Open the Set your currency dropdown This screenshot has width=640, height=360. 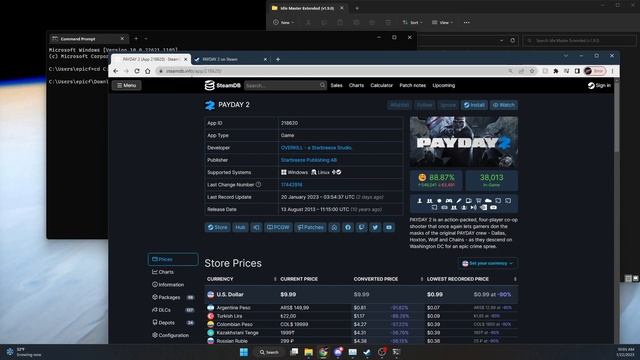[487, 263]
